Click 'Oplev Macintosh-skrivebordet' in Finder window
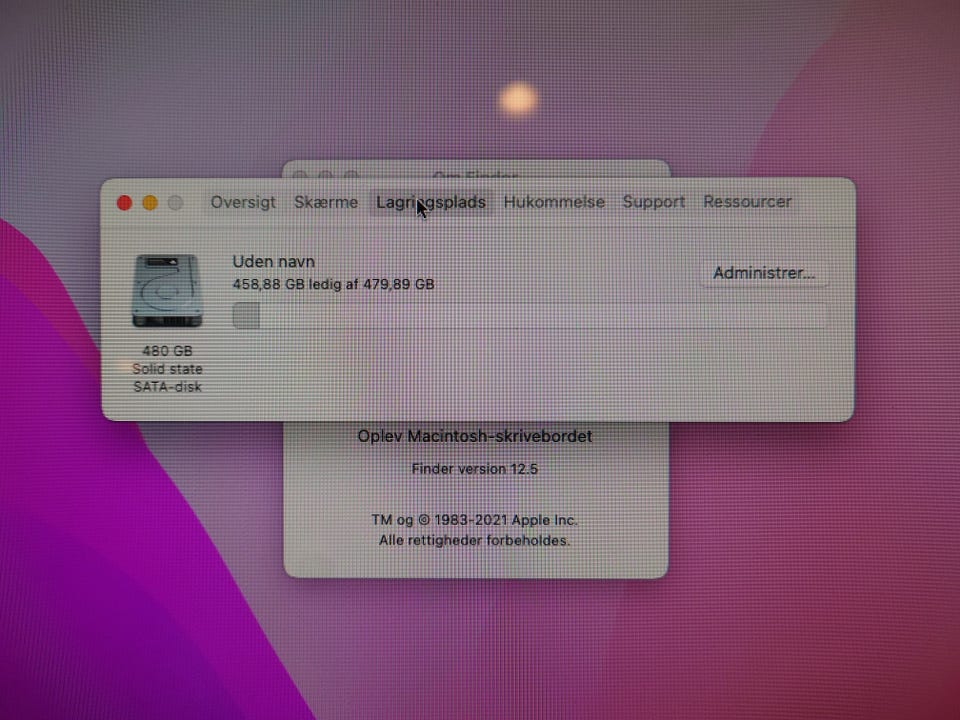Viewport: 960px width, 720px height. coord(475,437)
